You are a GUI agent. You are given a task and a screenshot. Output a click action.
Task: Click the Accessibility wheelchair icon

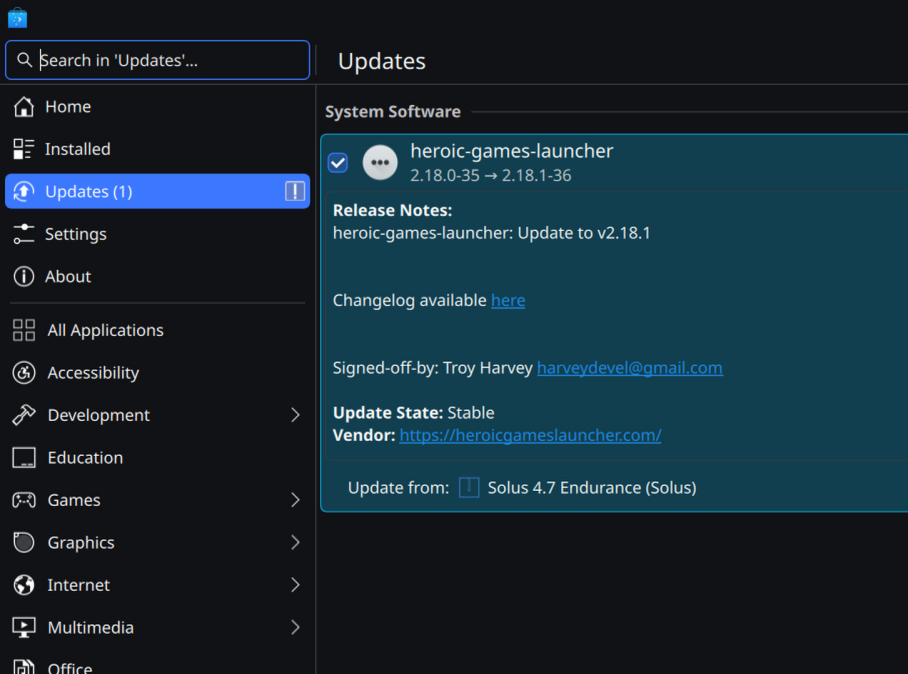(24, 372)
